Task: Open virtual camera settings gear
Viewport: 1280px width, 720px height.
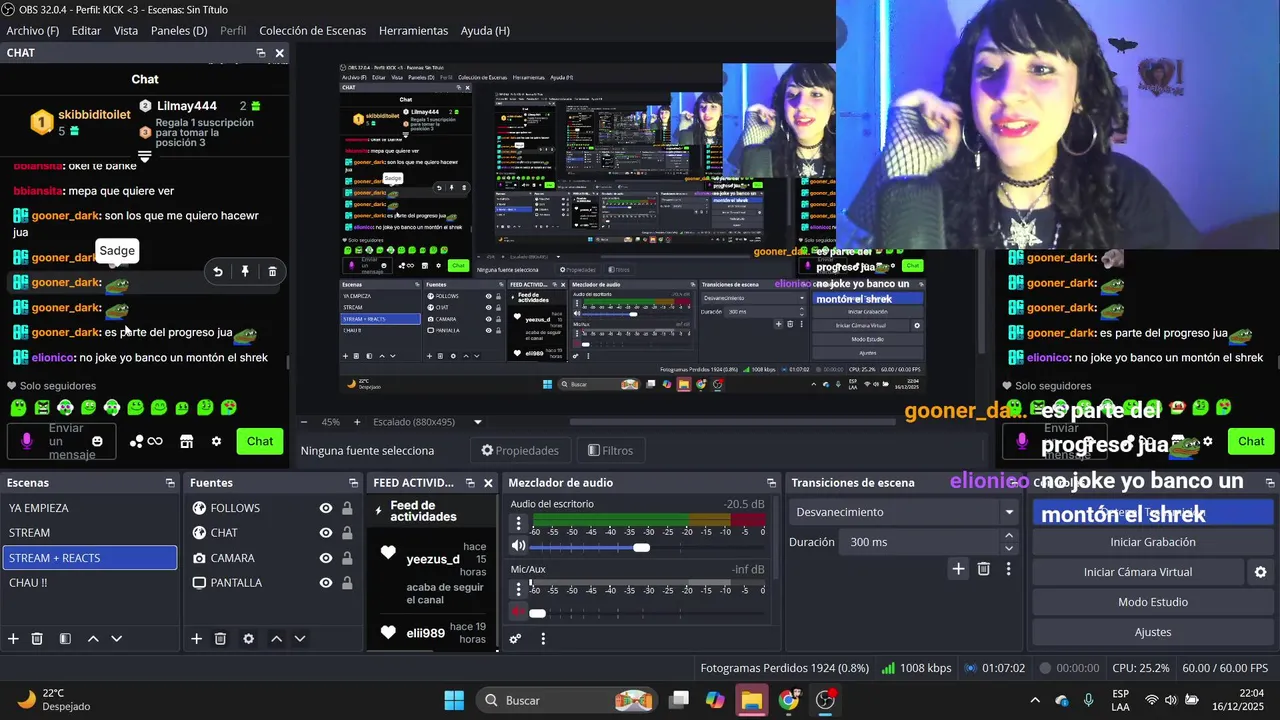Action: (x=1260, y=572)
